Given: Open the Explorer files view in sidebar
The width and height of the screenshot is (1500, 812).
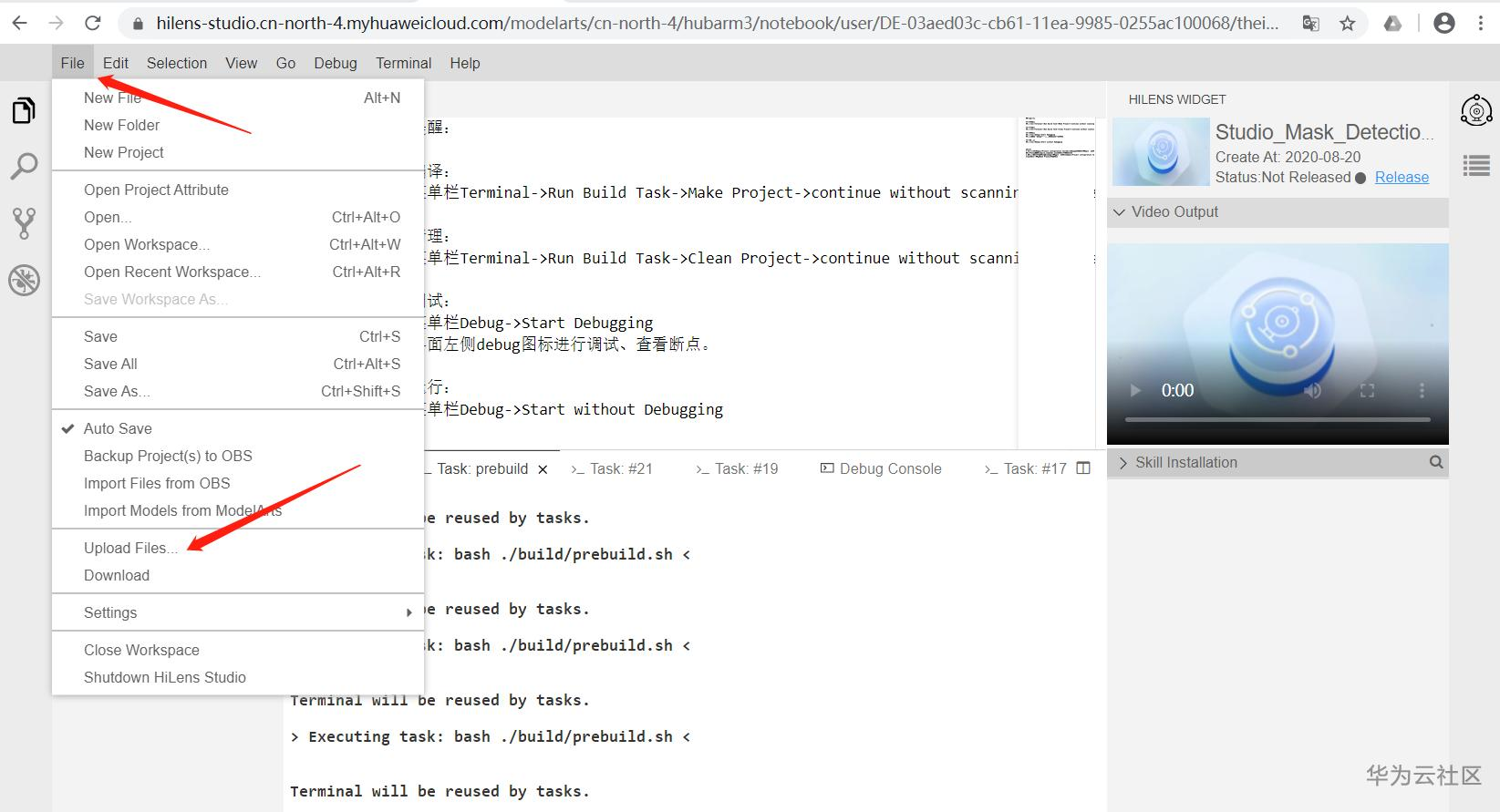Looking at the screenshot, I should [x=24, y=110].
